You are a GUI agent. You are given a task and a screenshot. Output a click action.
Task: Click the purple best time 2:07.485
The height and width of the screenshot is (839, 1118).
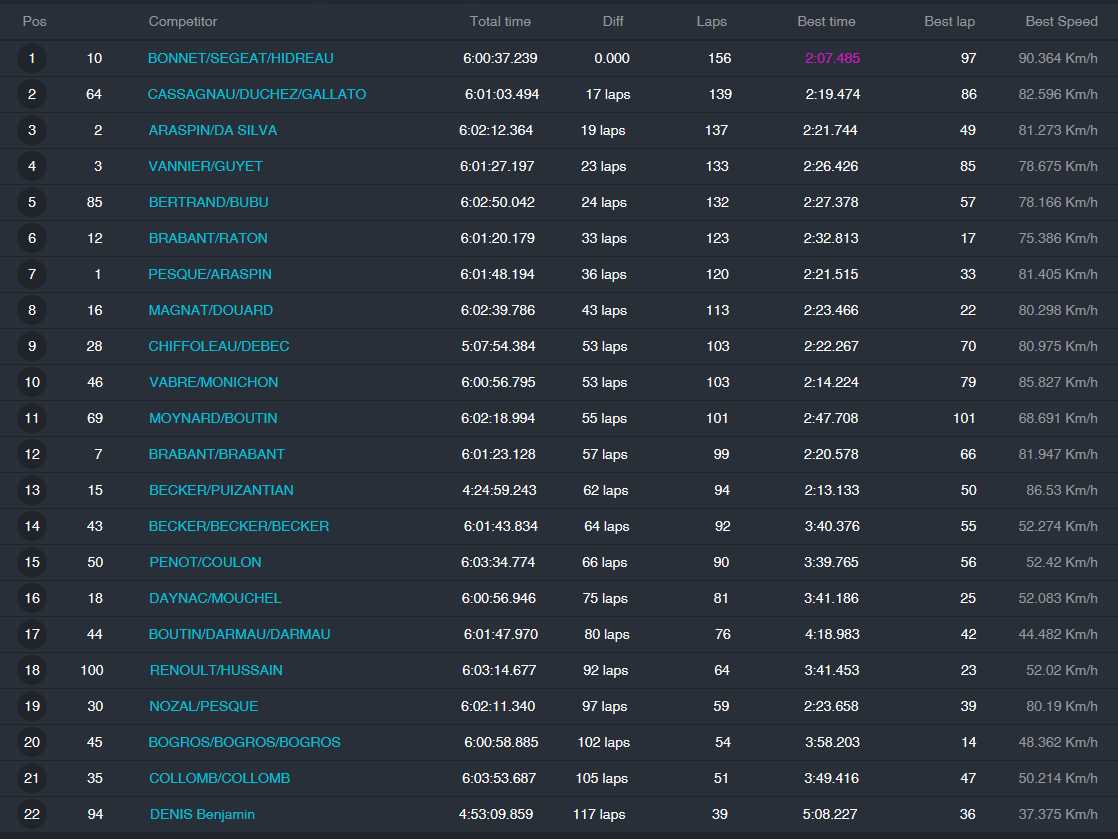coord(832,59)
